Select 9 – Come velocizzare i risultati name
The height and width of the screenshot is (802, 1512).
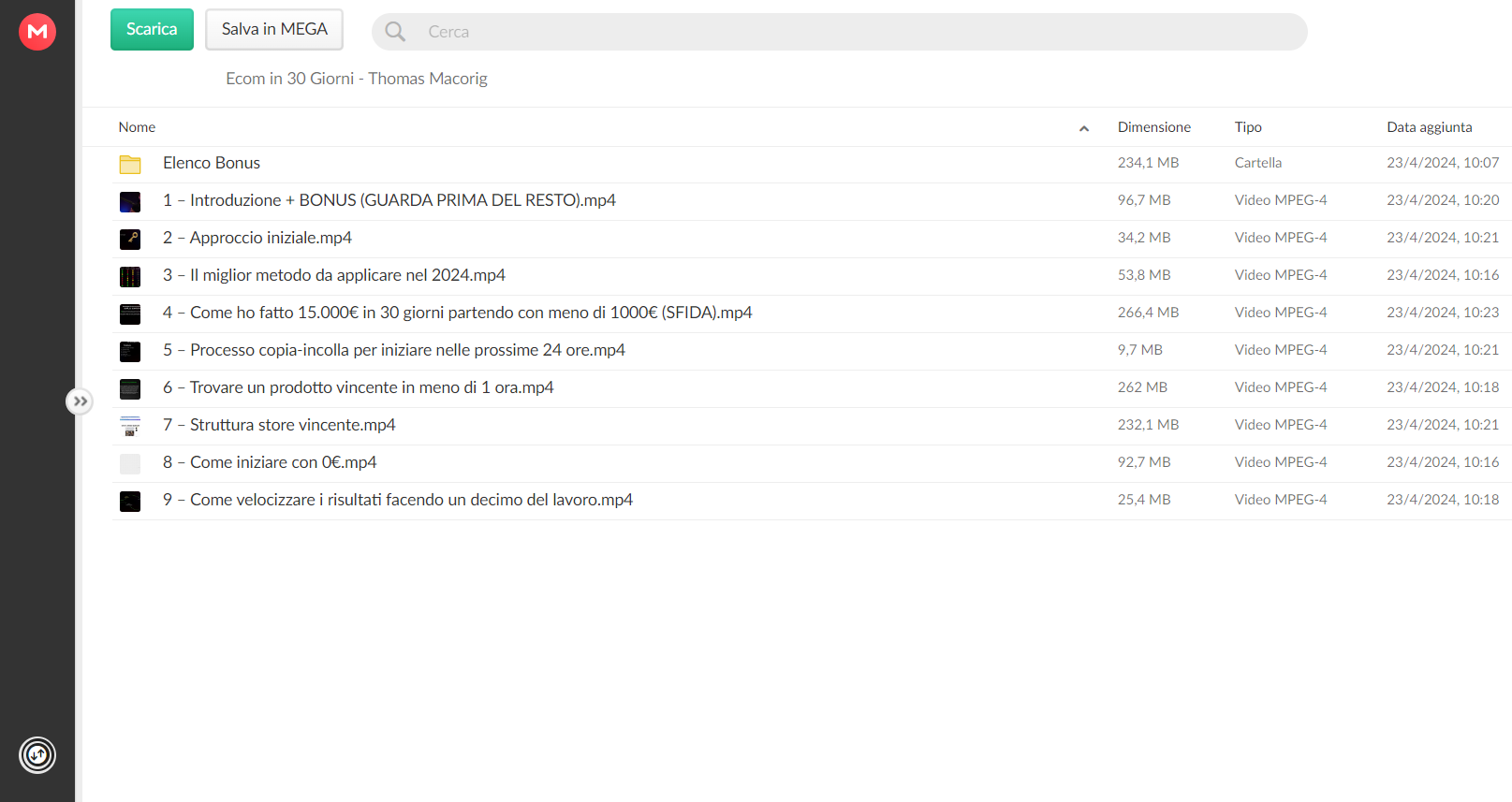(x=398, y=500)
